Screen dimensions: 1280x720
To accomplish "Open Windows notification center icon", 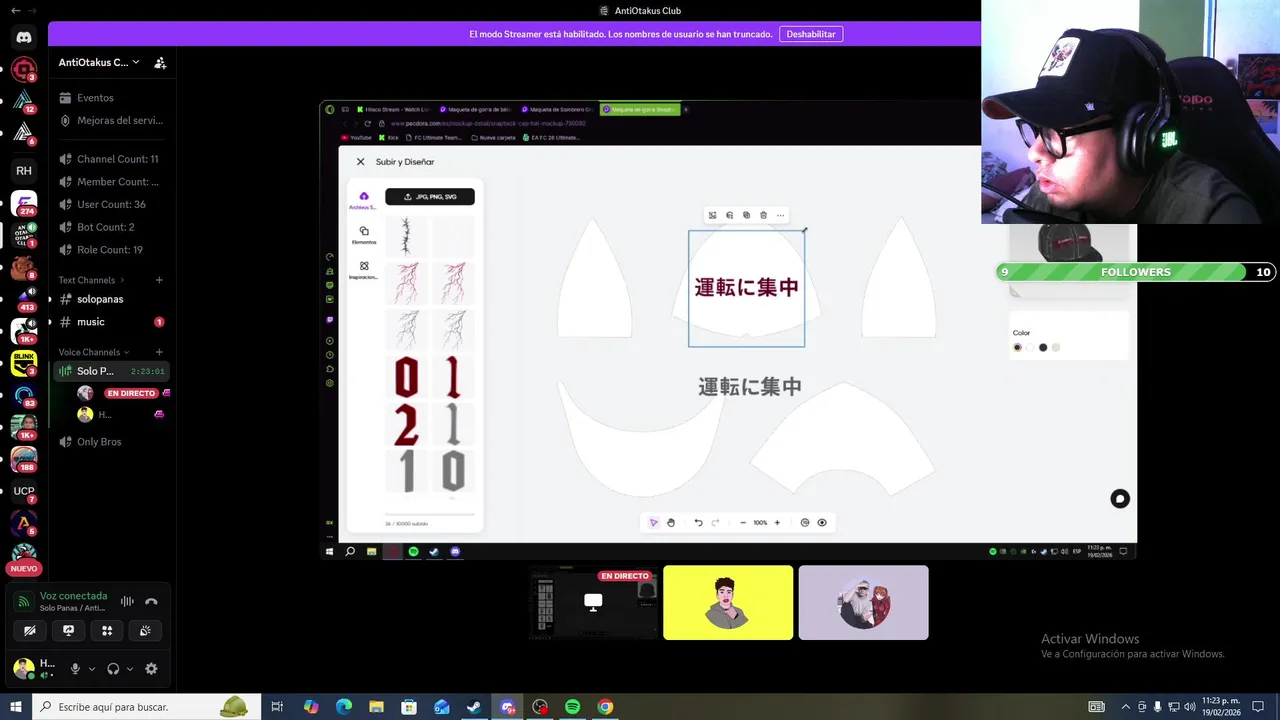I will [1258, 707].
